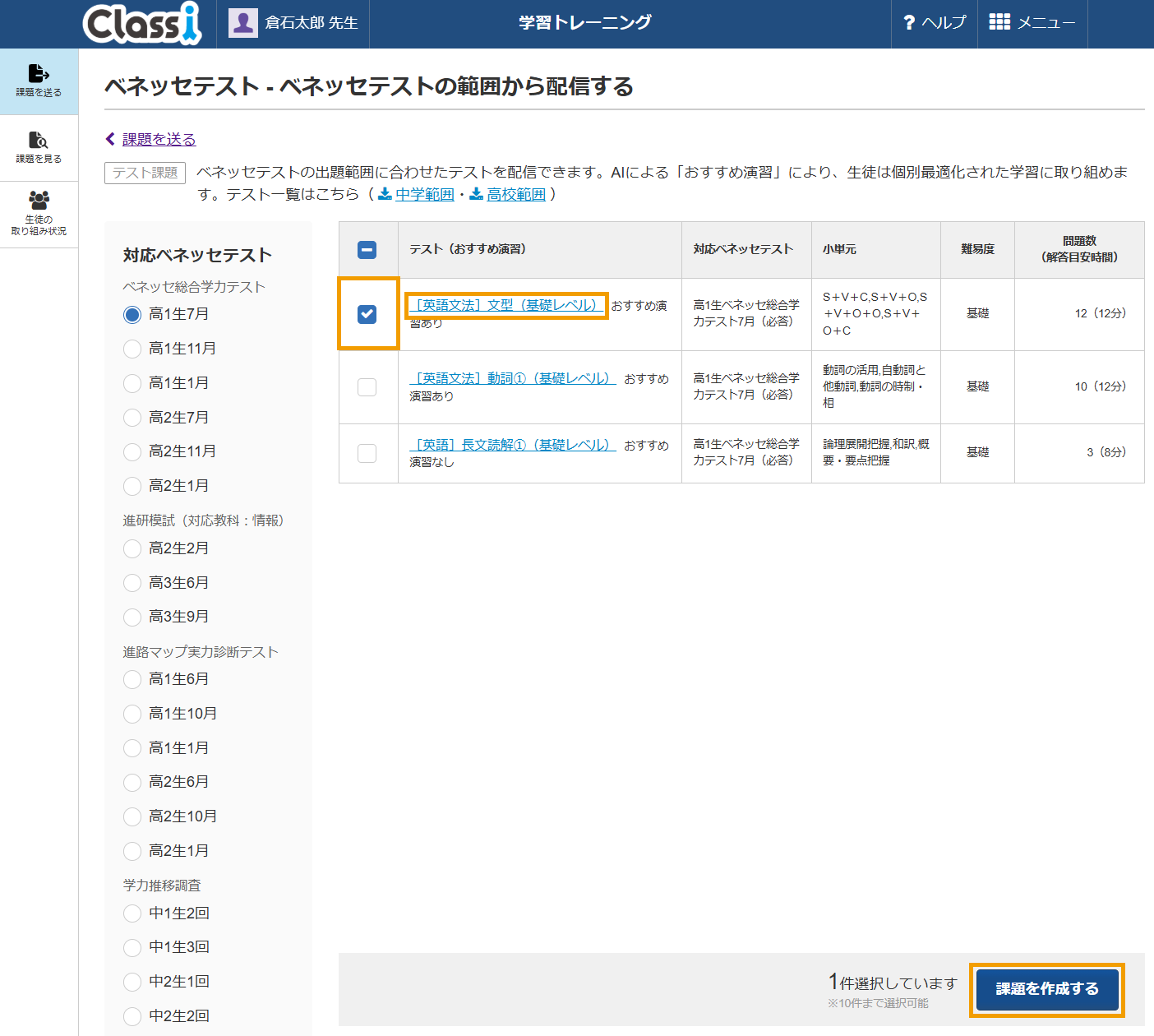Click the 課題を見る sidebar icon
Viewport: 1154px width, 1036px height.
[39, 140]
